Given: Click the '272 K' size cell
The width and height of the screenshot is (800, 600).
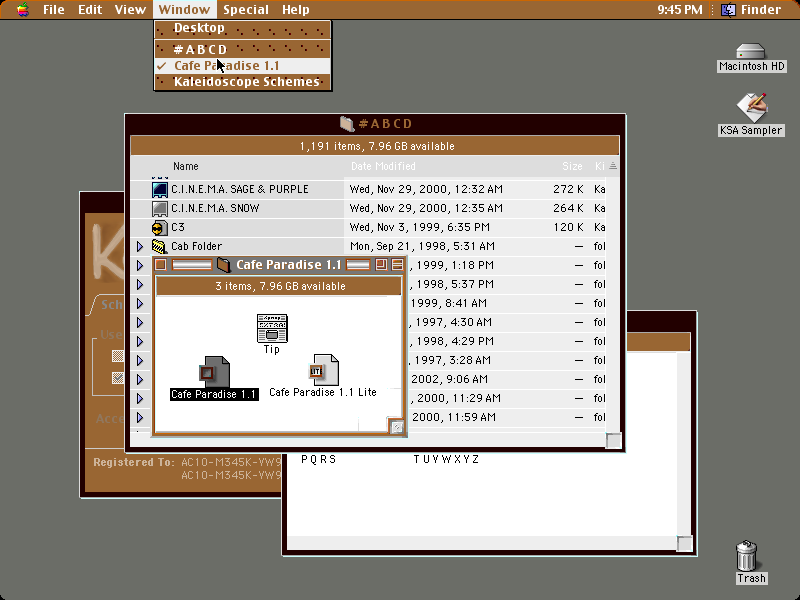Looking at the screenshot, I should point(568,189).
